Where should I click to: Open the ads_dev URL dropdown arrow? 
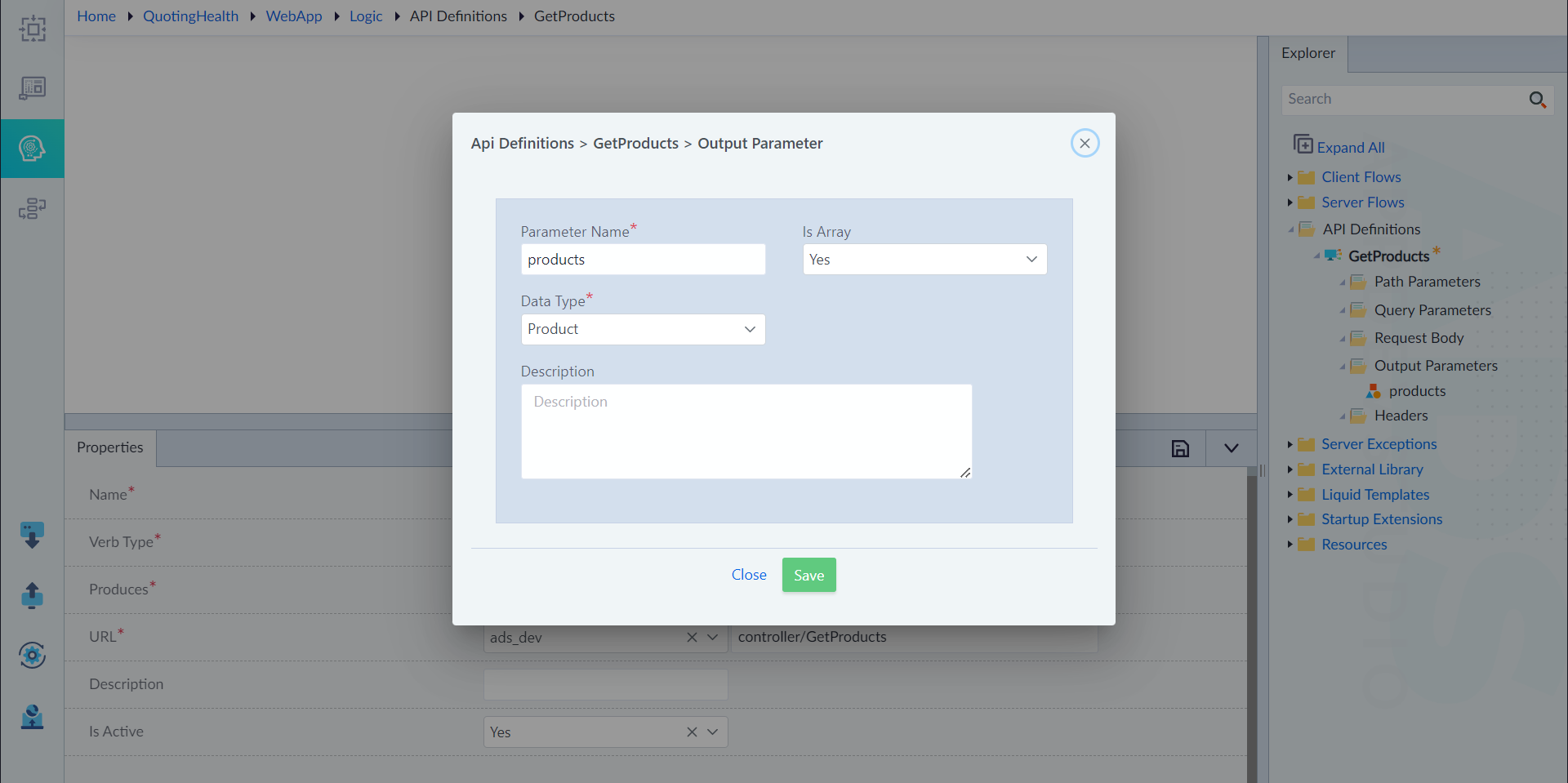712,638
